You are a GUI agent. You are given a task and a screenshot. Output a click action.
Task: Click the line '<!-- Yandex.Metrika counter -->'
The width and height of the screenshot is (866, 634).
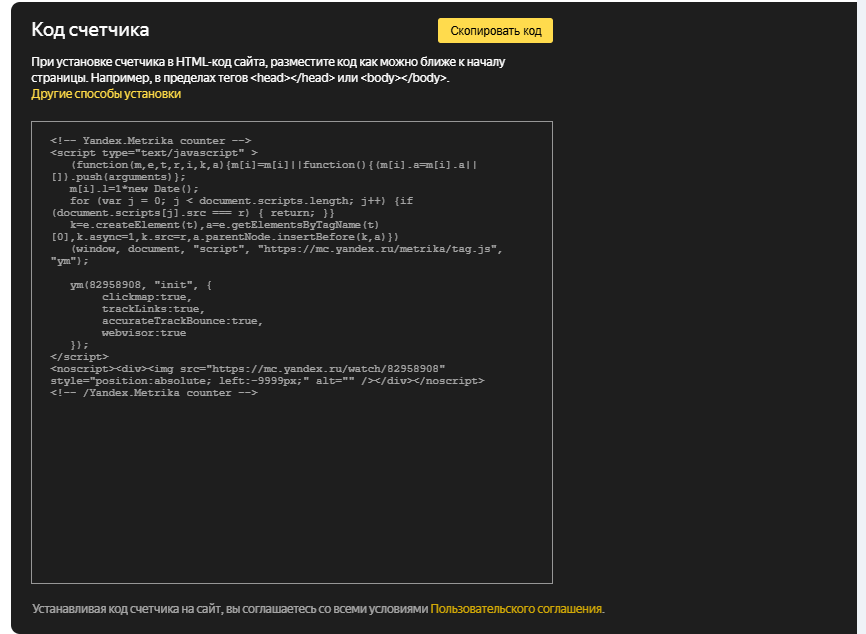150,141
